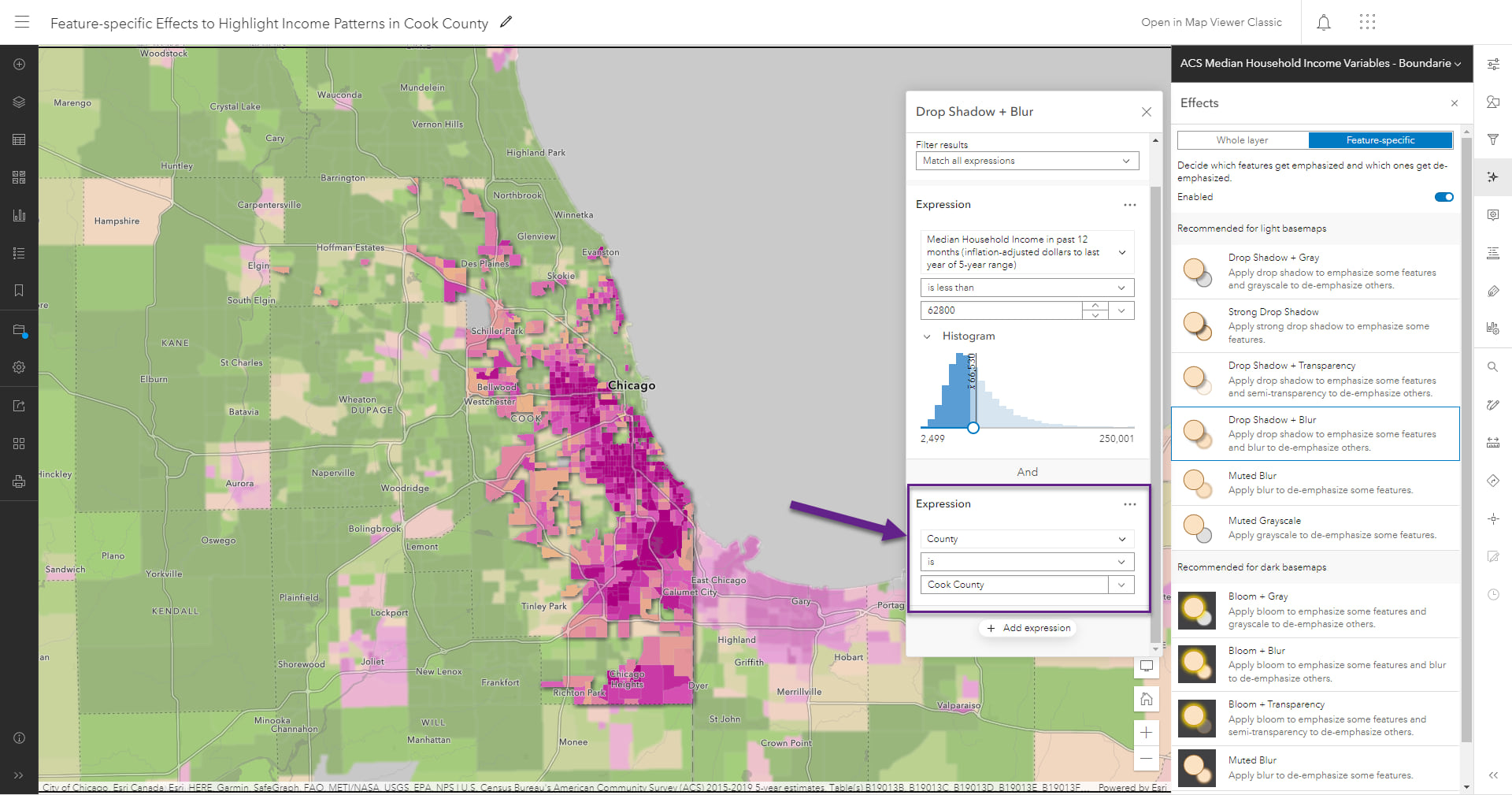Show the Legend from the dark sidebar
Viewport: 1512px width, 795px height.
point(19,253)
